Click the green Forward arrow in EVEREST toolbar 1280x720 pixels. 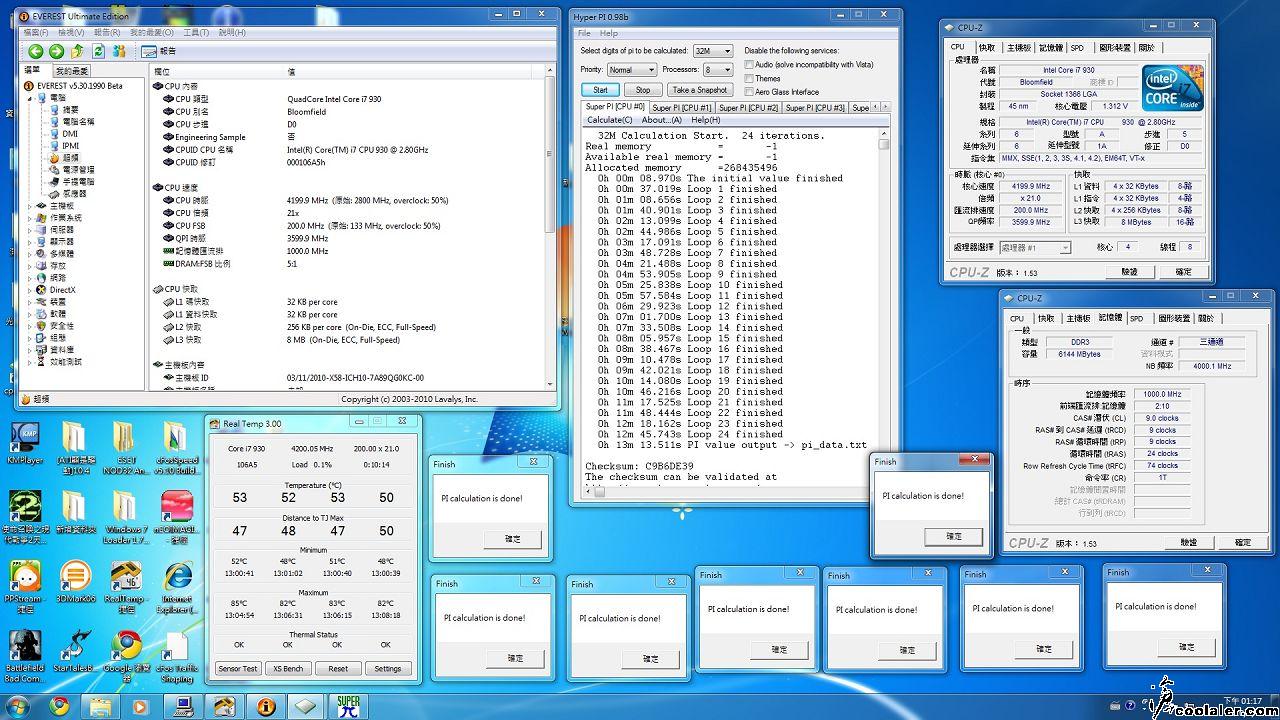pyautogui.click(x=56, y=51)
